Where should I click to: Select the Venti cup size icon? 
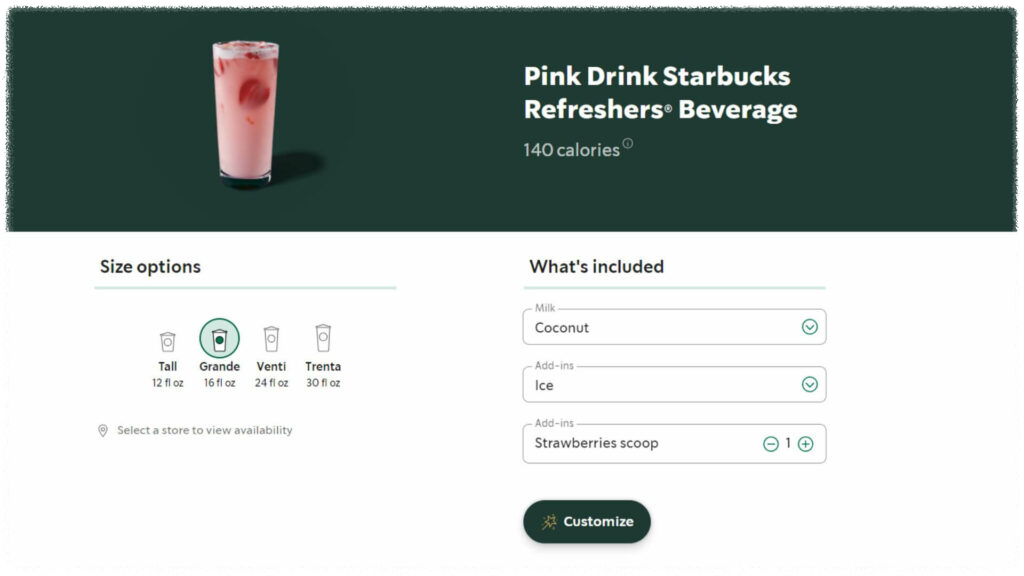tap(271, 339)
